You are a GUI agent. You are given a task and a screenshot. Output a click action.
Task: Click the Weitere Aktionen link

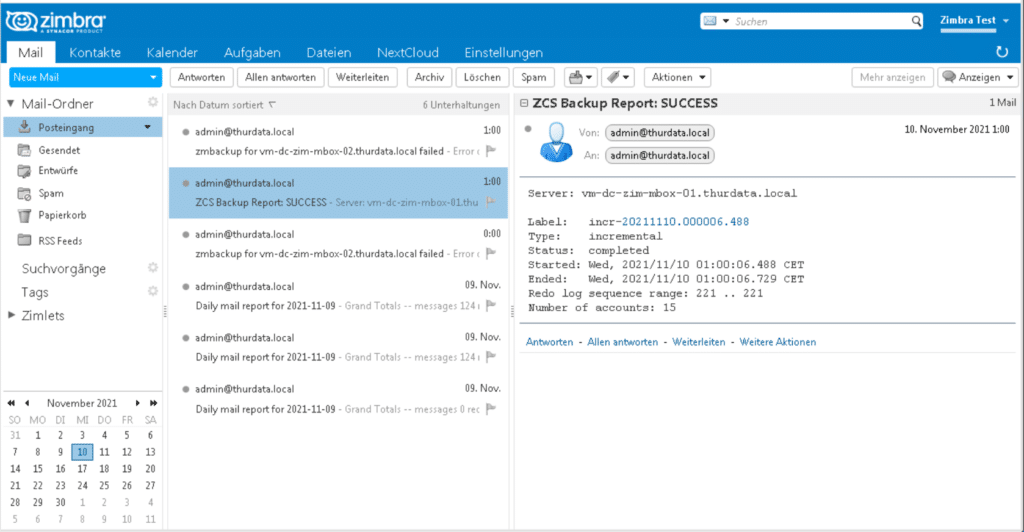777,342
